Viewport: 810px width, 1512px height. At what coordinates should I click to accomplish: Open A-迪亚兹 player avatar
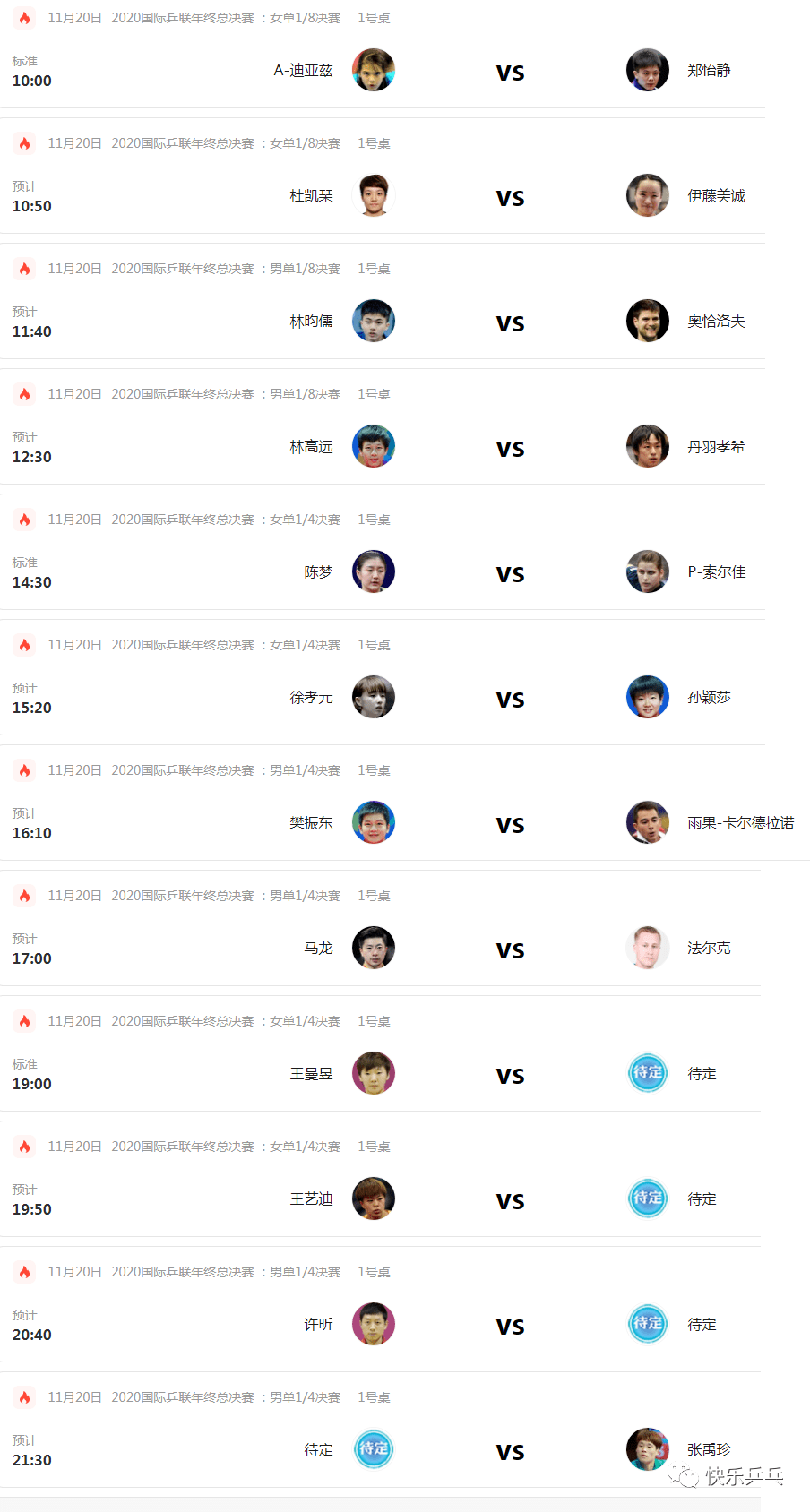374,70
